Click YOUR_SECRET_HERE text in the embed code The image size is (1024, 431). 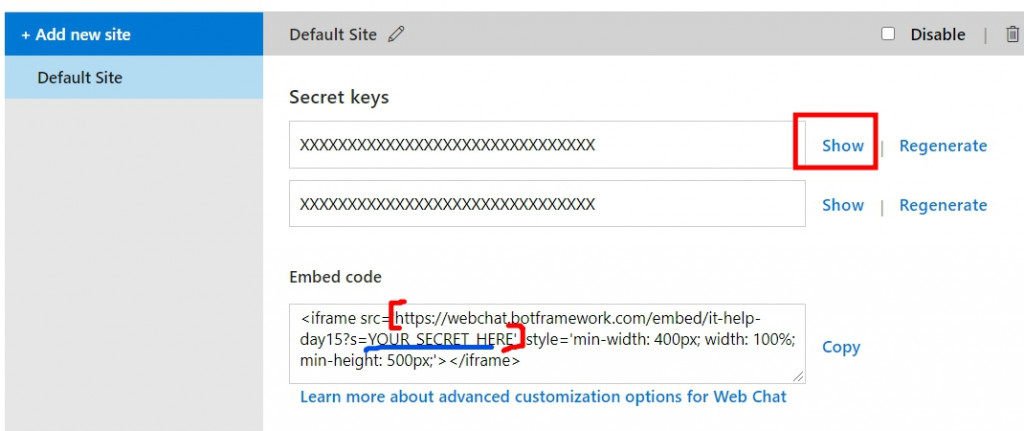[443, 339]
